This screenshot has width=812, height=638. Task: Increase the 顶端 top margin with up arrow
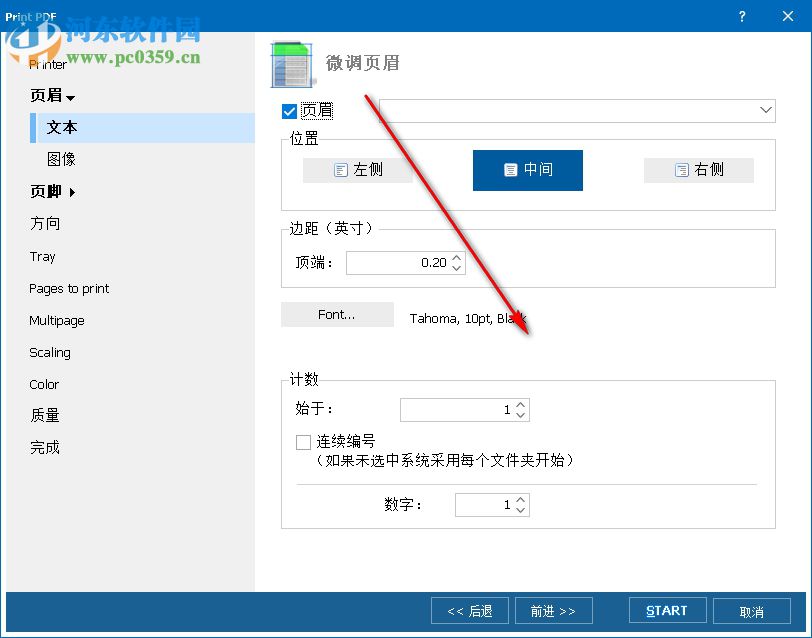click(458, 257)
